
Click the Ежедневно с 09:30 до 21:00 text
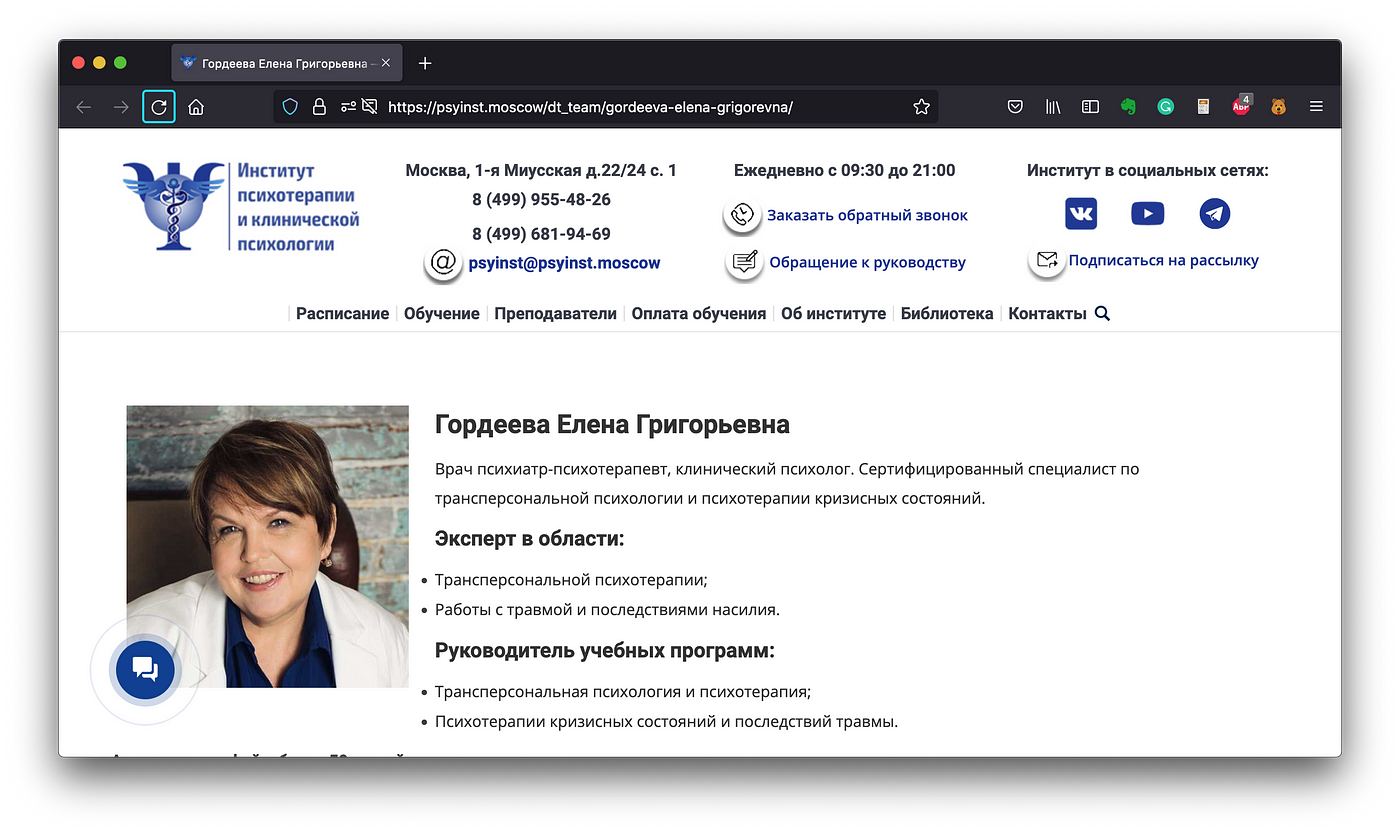point(844,170)
